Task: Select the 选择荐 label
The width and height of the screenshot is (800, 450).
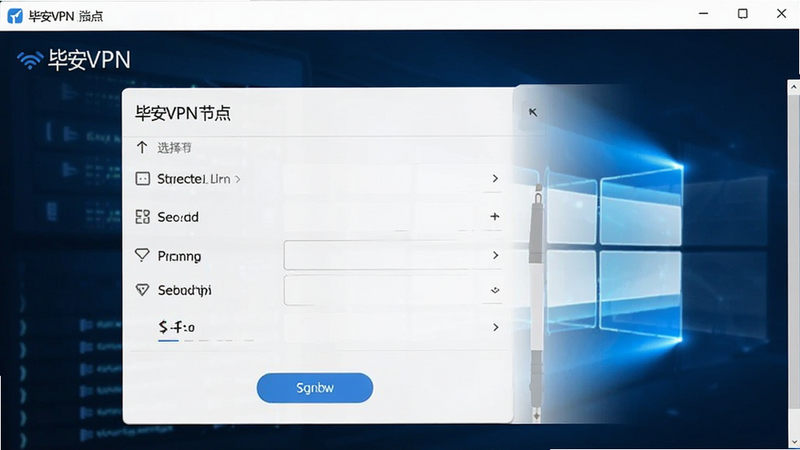Action: [x=174, y=148]
